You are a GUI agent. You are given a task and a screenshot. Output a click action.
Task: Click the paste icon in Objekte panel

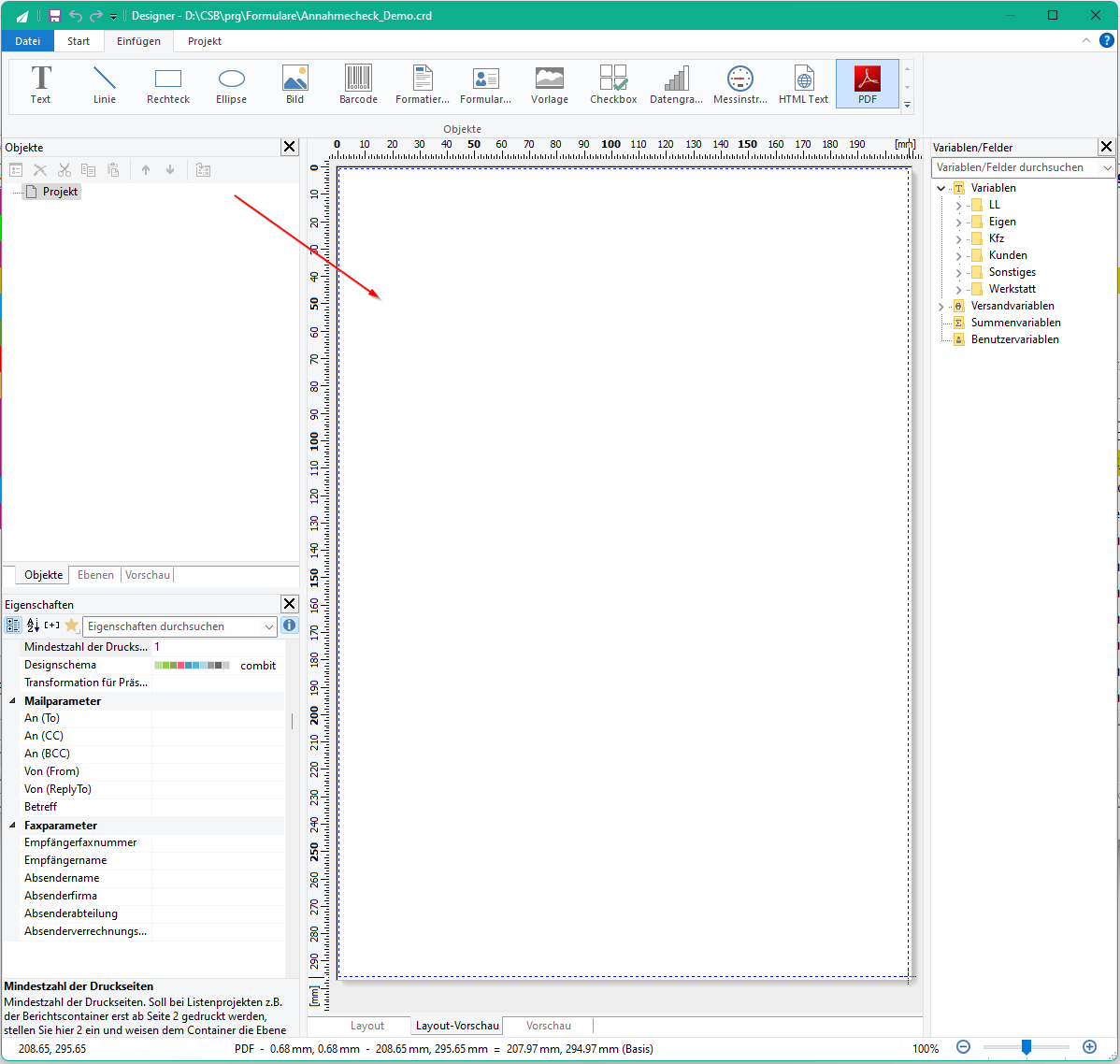pyautogui.click(x=113, y=170)
